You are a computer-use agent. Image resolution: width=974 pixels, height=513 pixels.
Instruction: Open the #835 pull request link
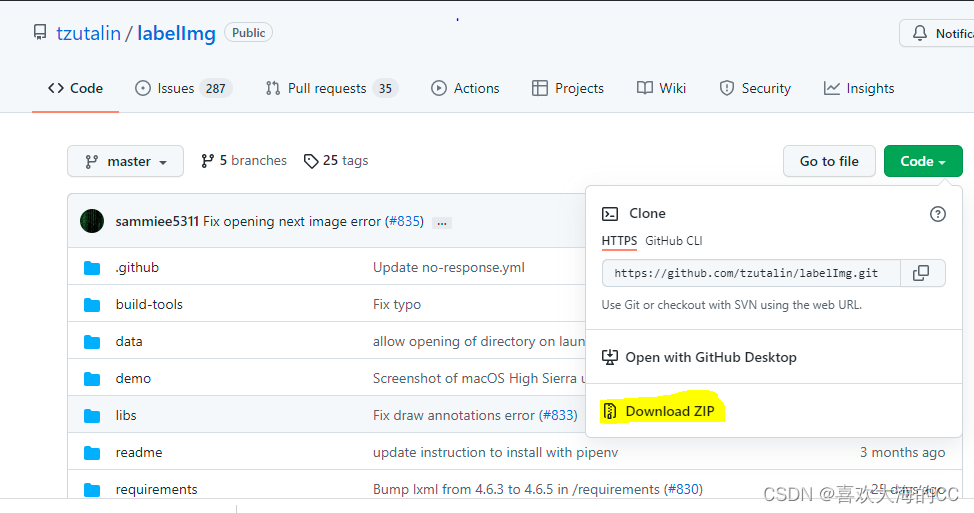[406, 222]
